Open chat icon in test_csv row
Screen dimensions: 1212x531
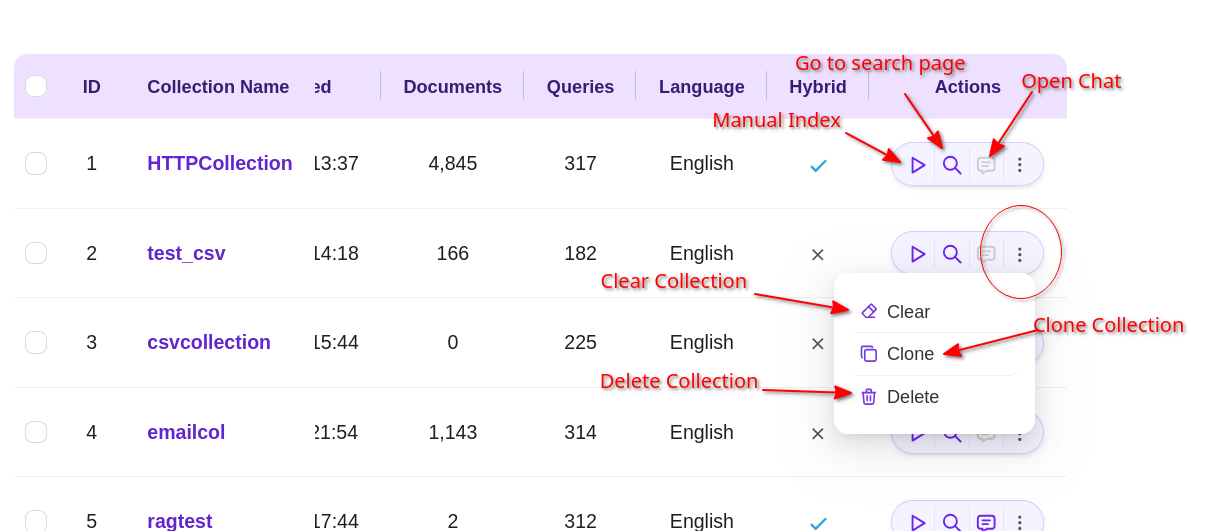[x=986, y=254]
